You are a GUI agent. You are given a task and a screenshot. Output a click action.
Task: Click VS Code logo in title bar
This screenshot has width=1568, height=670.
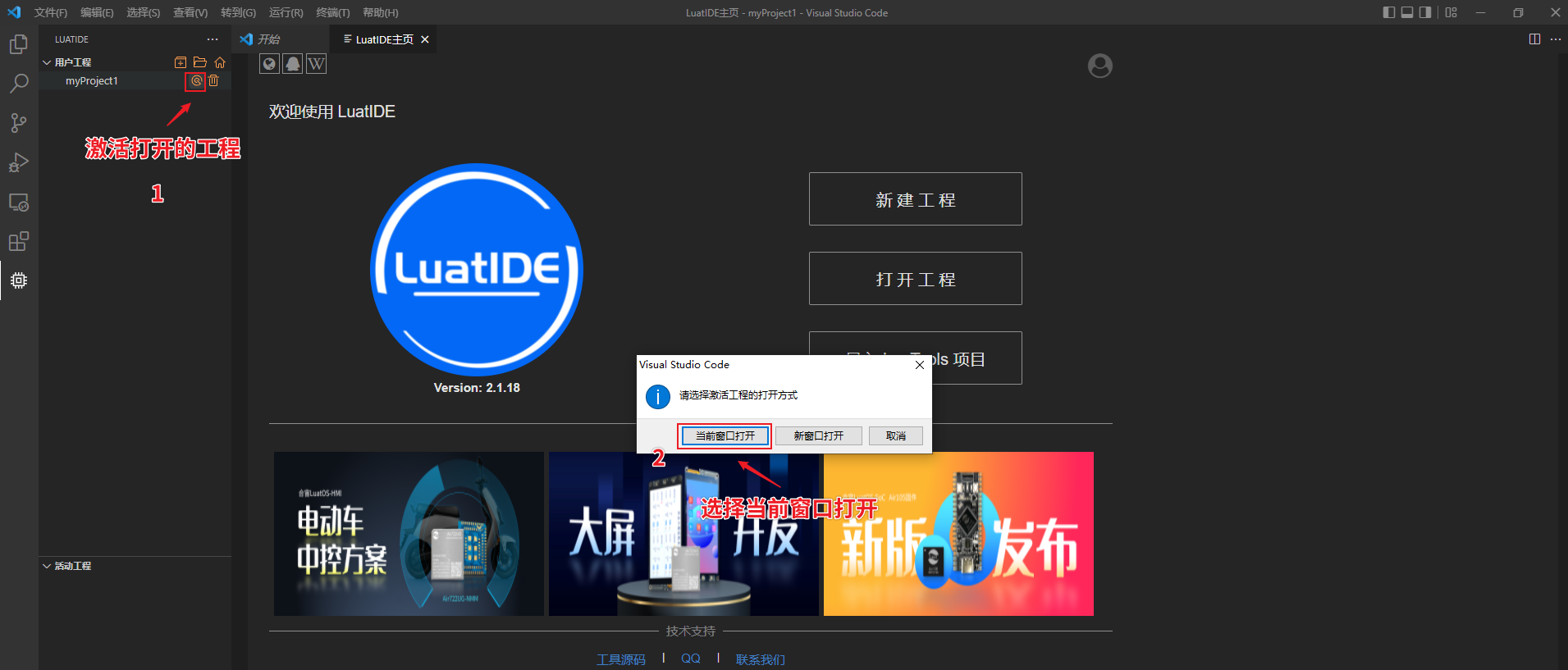click(14, 12)
